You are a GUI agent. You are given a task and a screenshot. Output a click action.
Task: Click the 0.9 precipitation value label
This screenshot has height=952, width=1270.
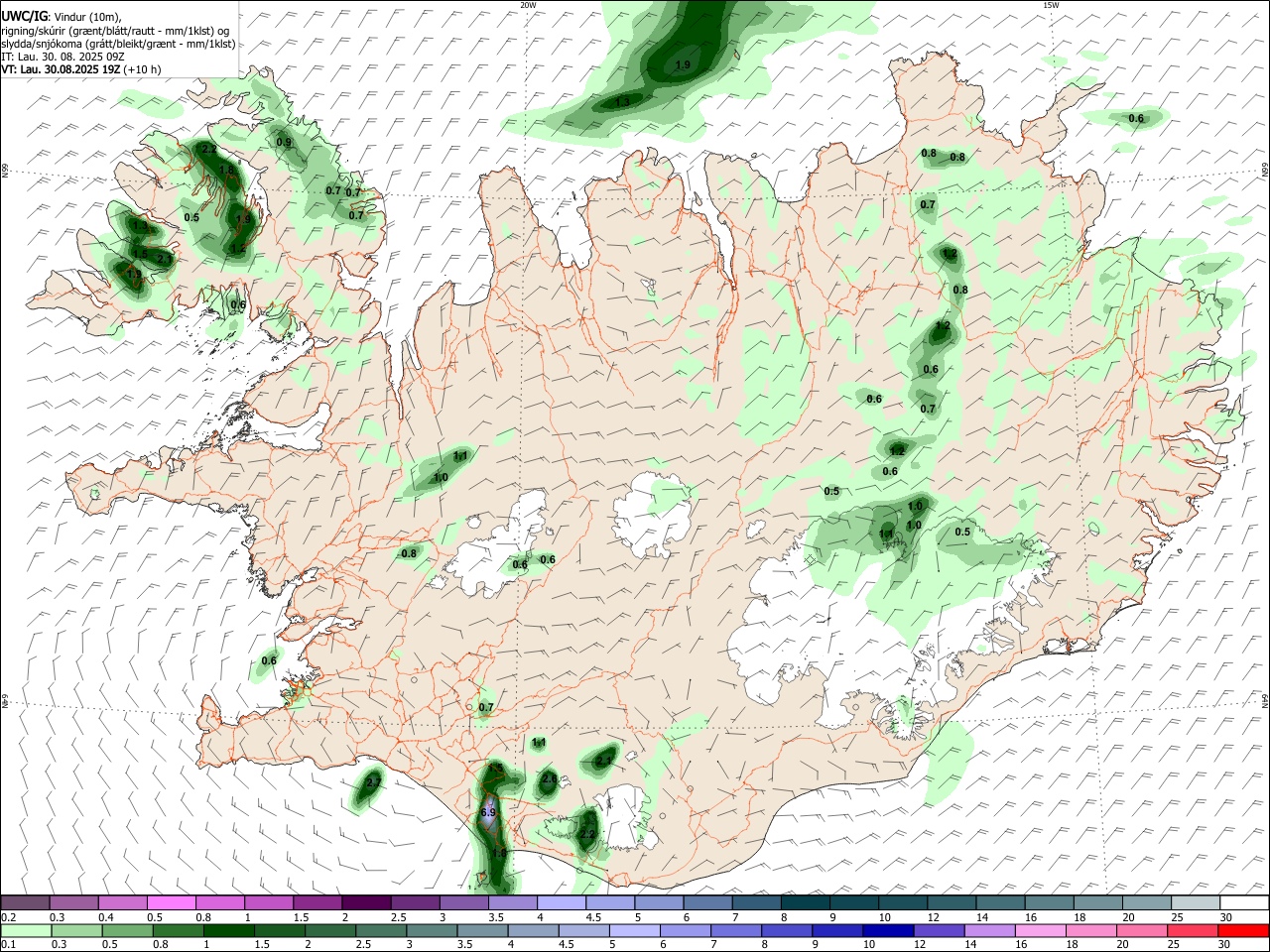click(x=284, y=143)
